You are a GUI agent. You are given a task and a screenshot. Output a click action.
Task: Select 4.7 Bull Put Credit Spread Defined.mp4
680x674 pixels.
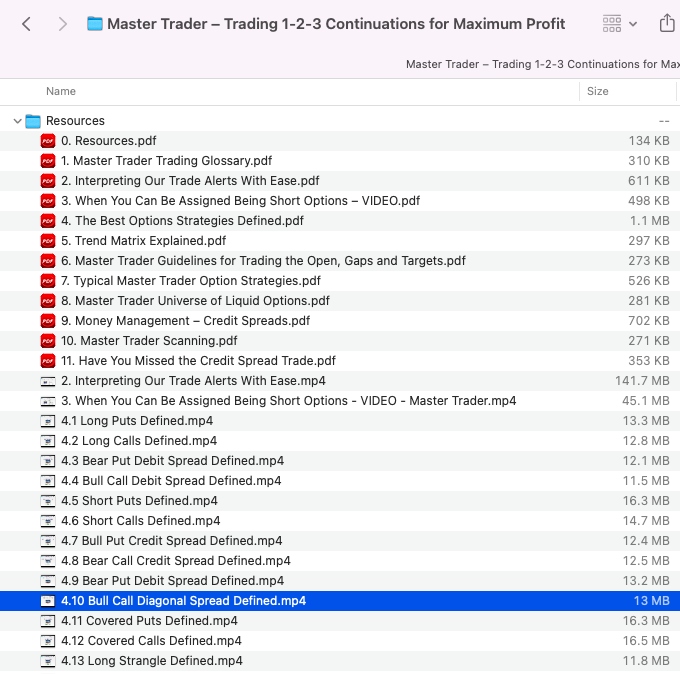pos(171,541)
